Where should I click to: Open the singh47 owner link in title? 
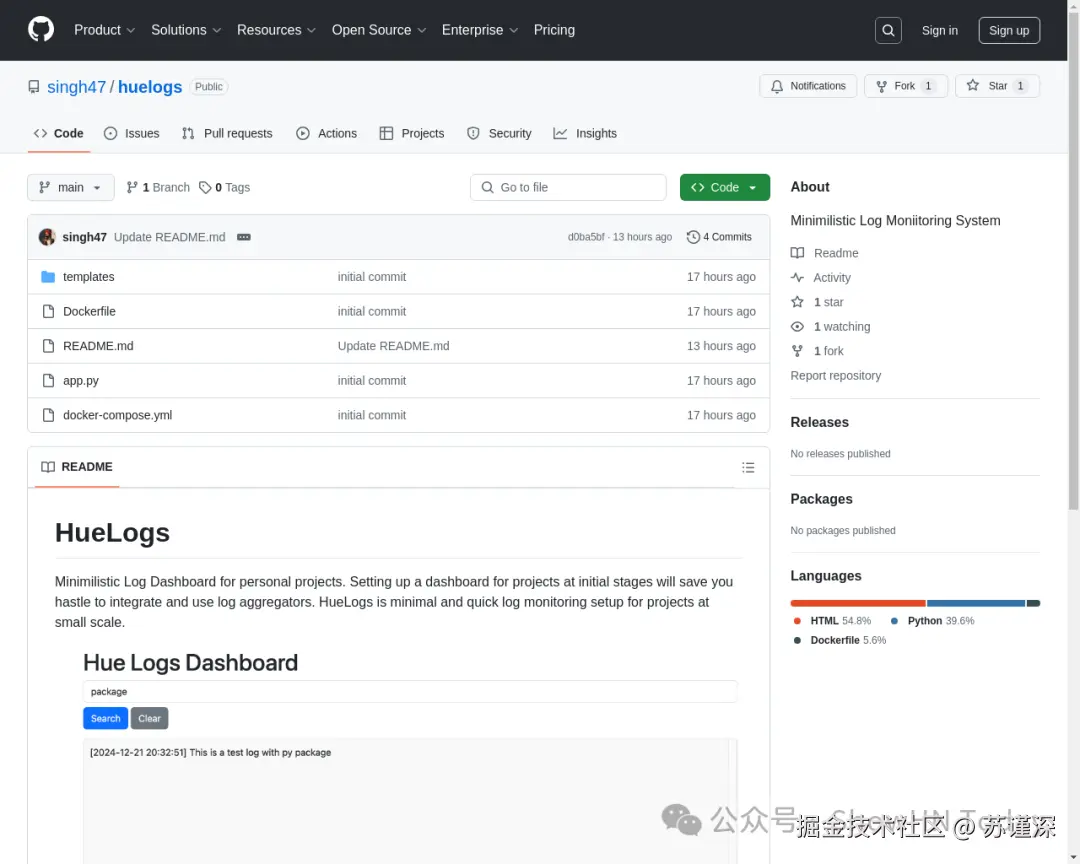click(x=76, y=87)
